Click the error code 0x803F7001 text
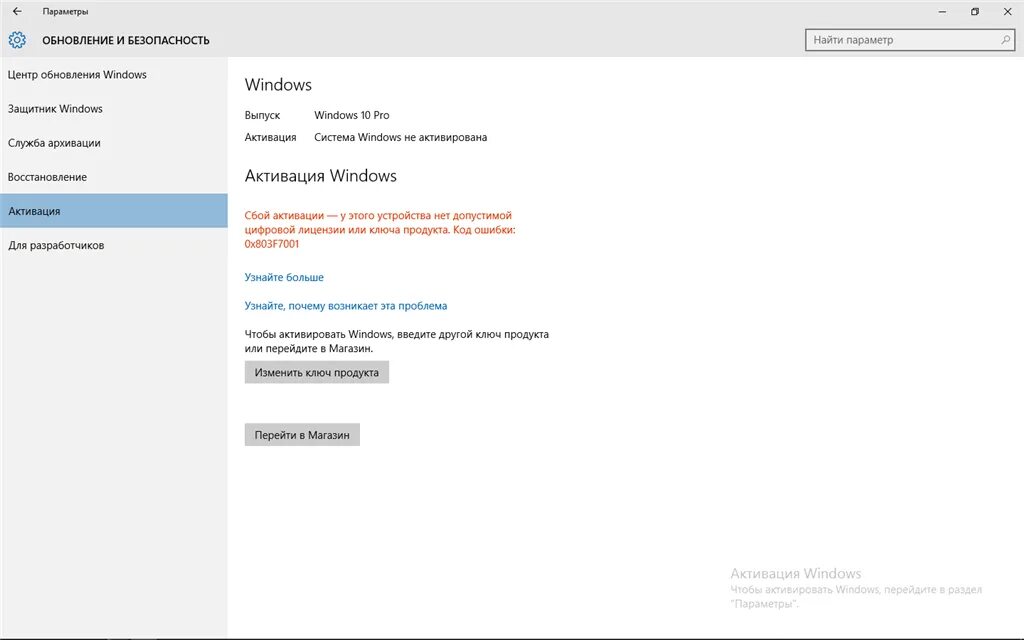Image resolution: width=1024 pixels, height=640 pixels. pyautogui.click(x=272, y=244)
